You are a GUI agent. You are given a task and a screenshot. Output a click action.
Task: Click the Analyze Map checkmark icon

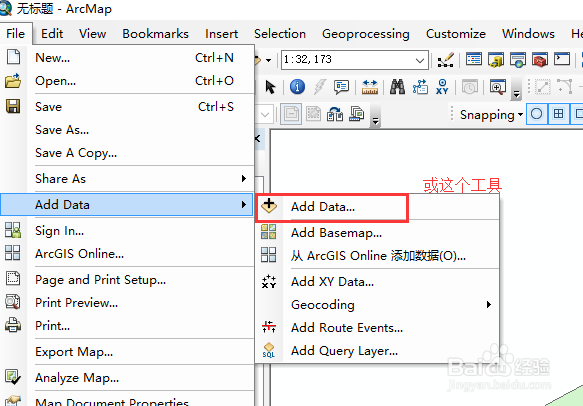[x=13, y=377]
